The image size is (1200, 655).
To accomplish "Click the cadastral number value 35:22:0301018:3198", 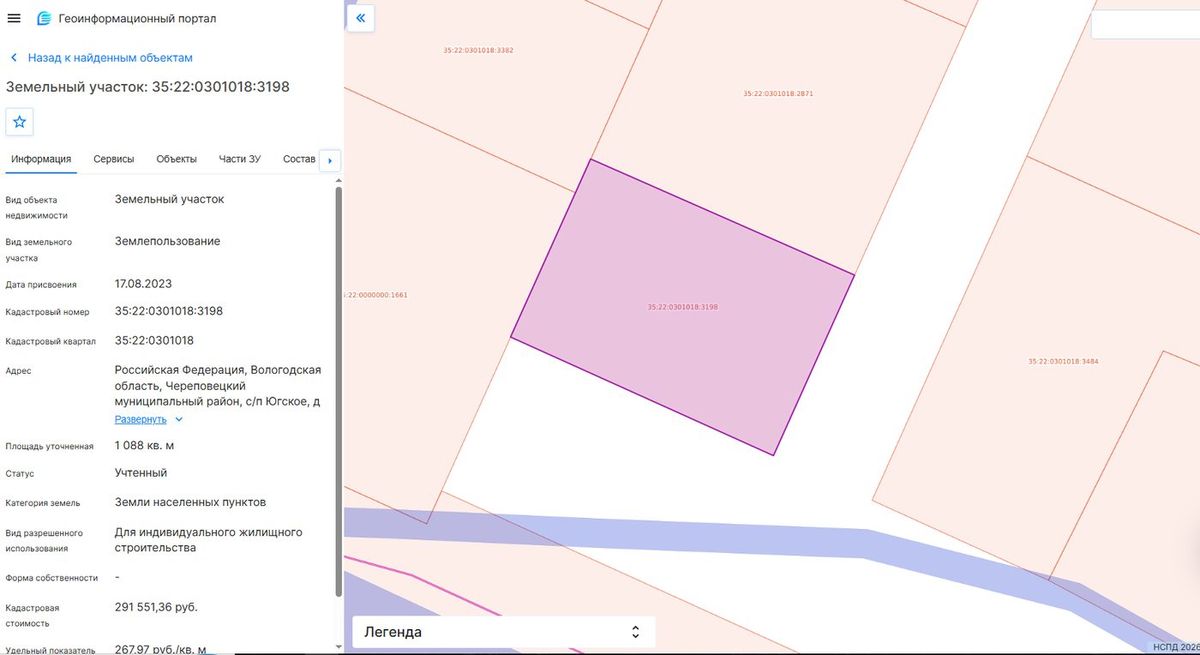I will [x=169, y=311].
